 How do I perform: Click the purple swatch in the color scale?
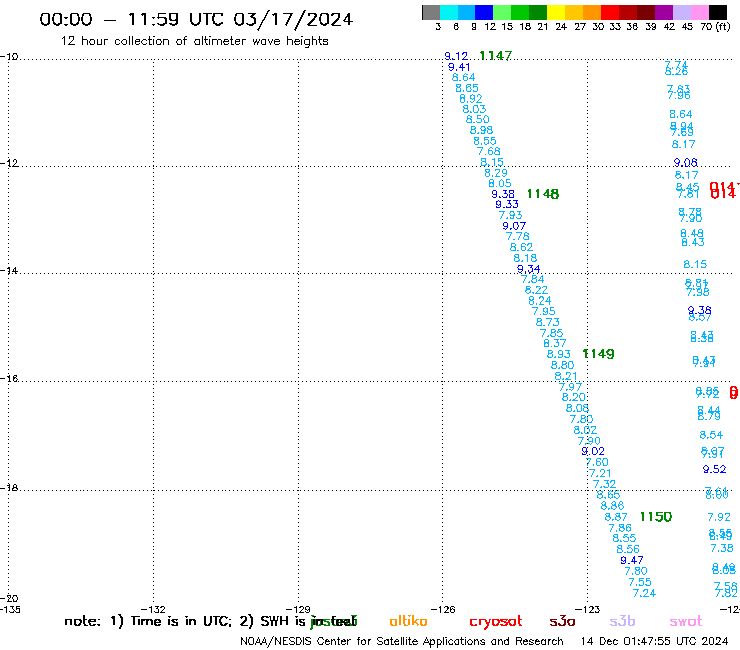coord(663,12)
